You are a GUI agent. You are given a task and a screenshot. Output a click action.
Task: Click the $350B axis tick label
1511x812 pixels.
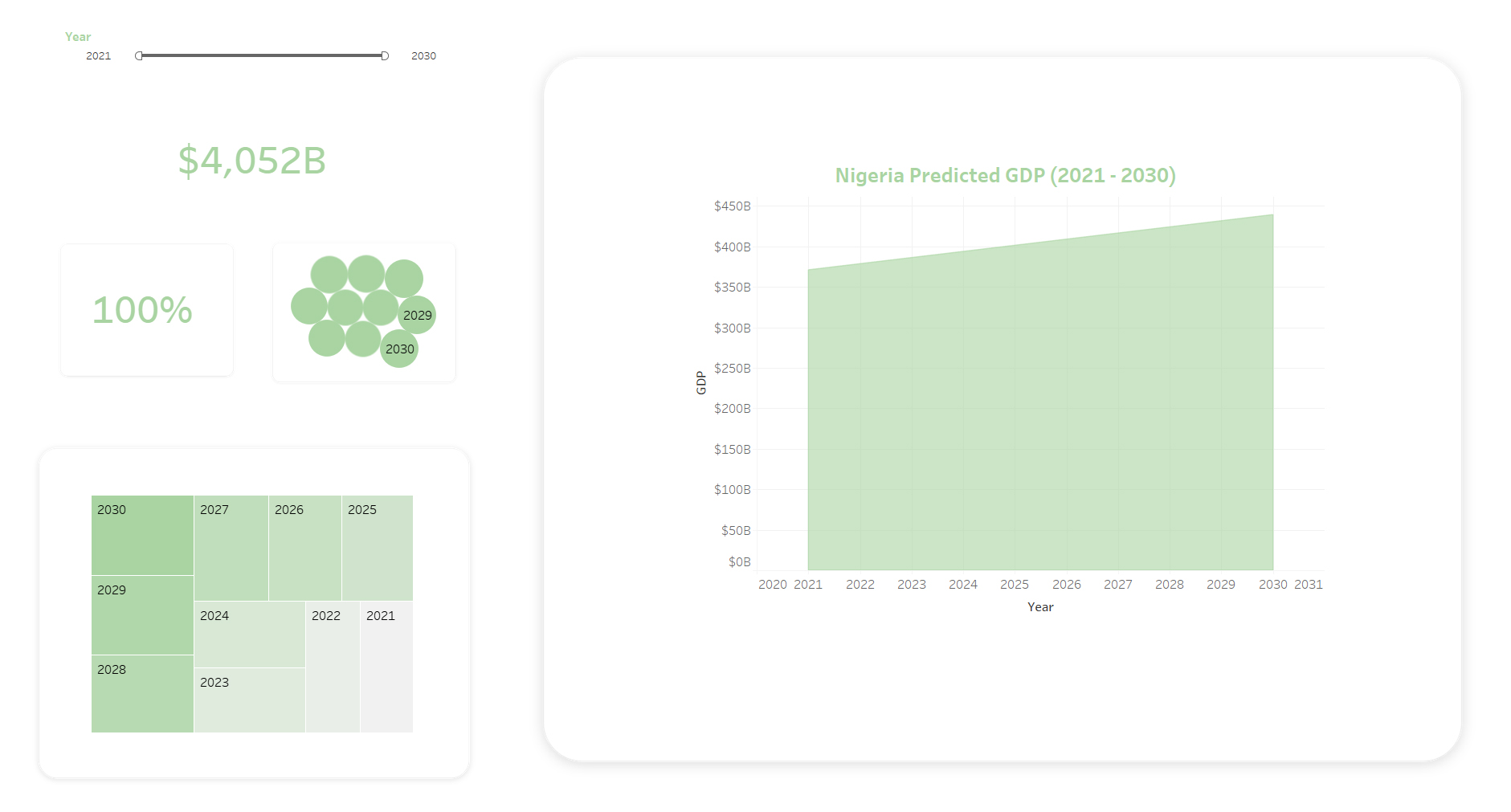pyautogui.click(x=732, y=288)
